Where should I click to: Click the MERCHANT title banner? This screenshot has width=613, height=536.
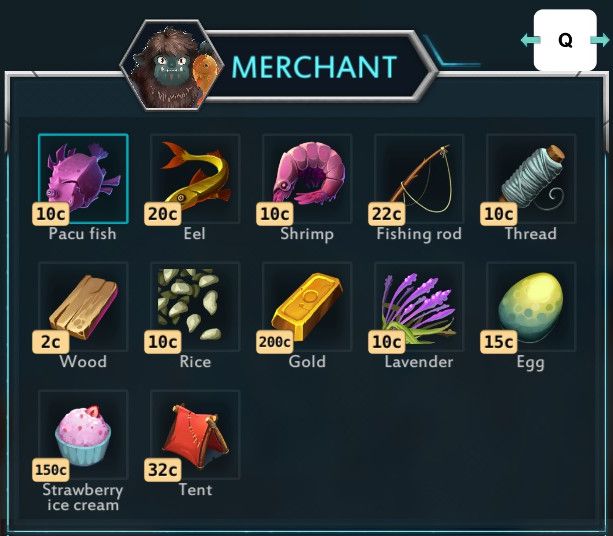[315, 66]
